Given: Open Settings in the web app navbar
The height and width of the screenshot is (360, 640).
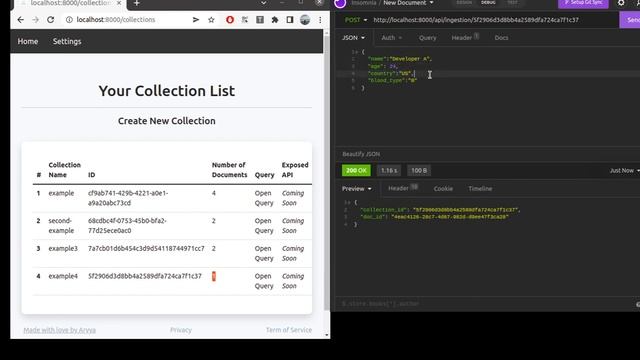Looking at the screenshot, I should click(x=67, y=41).
